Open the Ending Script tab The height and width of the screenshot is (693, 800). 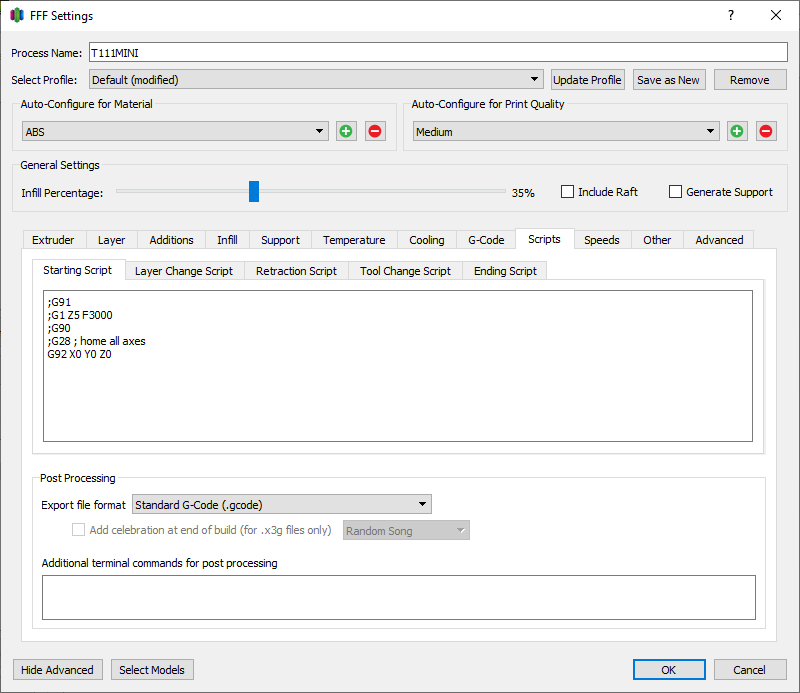[x=505, y=271]
